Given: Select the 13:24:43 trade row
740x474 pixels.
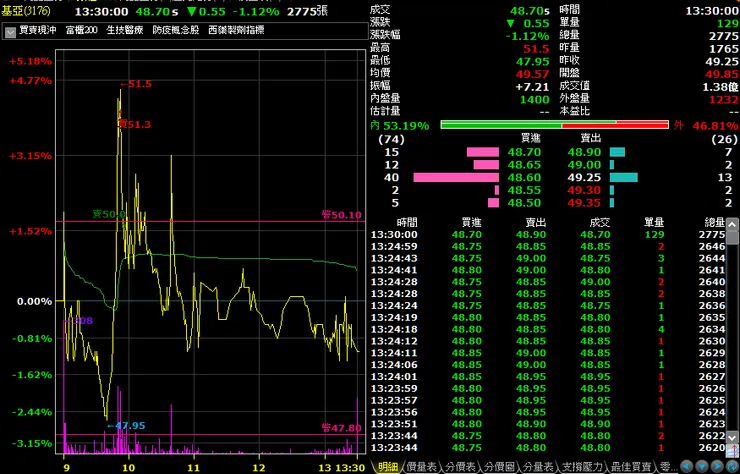Looking at the screenshot, I should point(547,258).
